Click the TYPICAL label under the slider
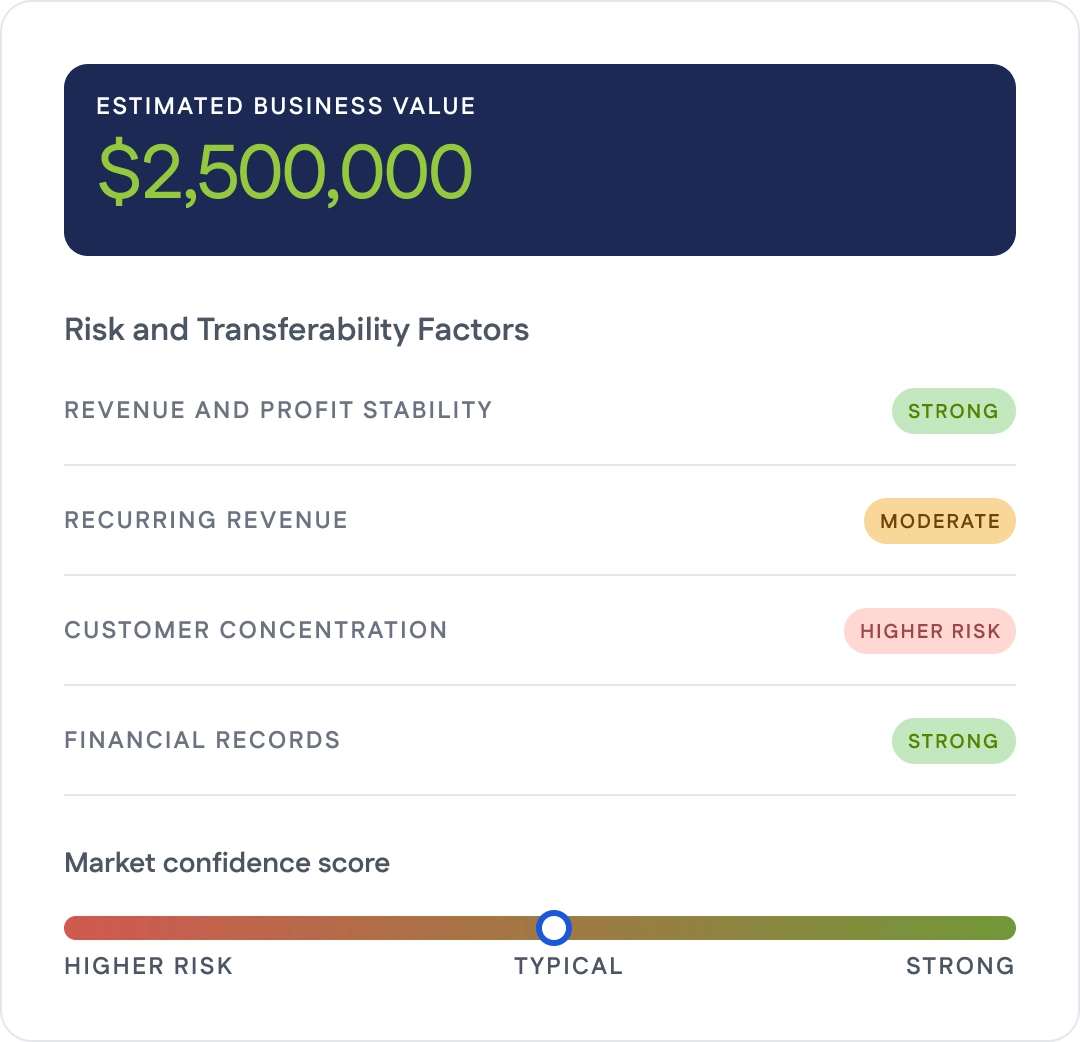 (x=568, y=966)
